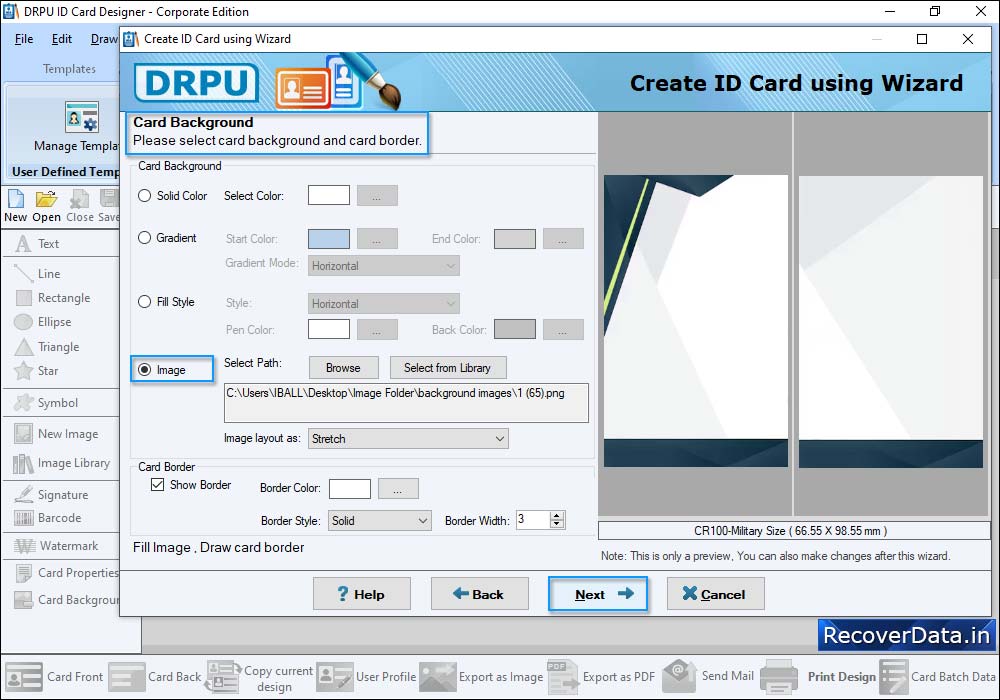This screenshot has height=700, width=1000.
Task: Open Solid Color picker ellipsis button
Action: 377,196
